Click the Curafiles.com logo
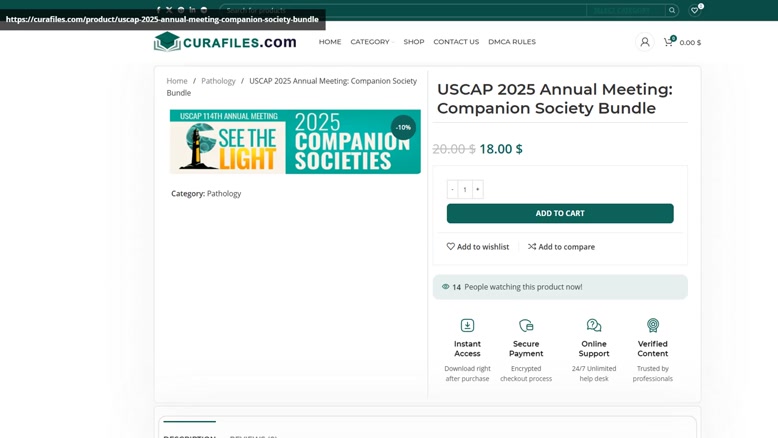778x438 pixels. (225, 42)
